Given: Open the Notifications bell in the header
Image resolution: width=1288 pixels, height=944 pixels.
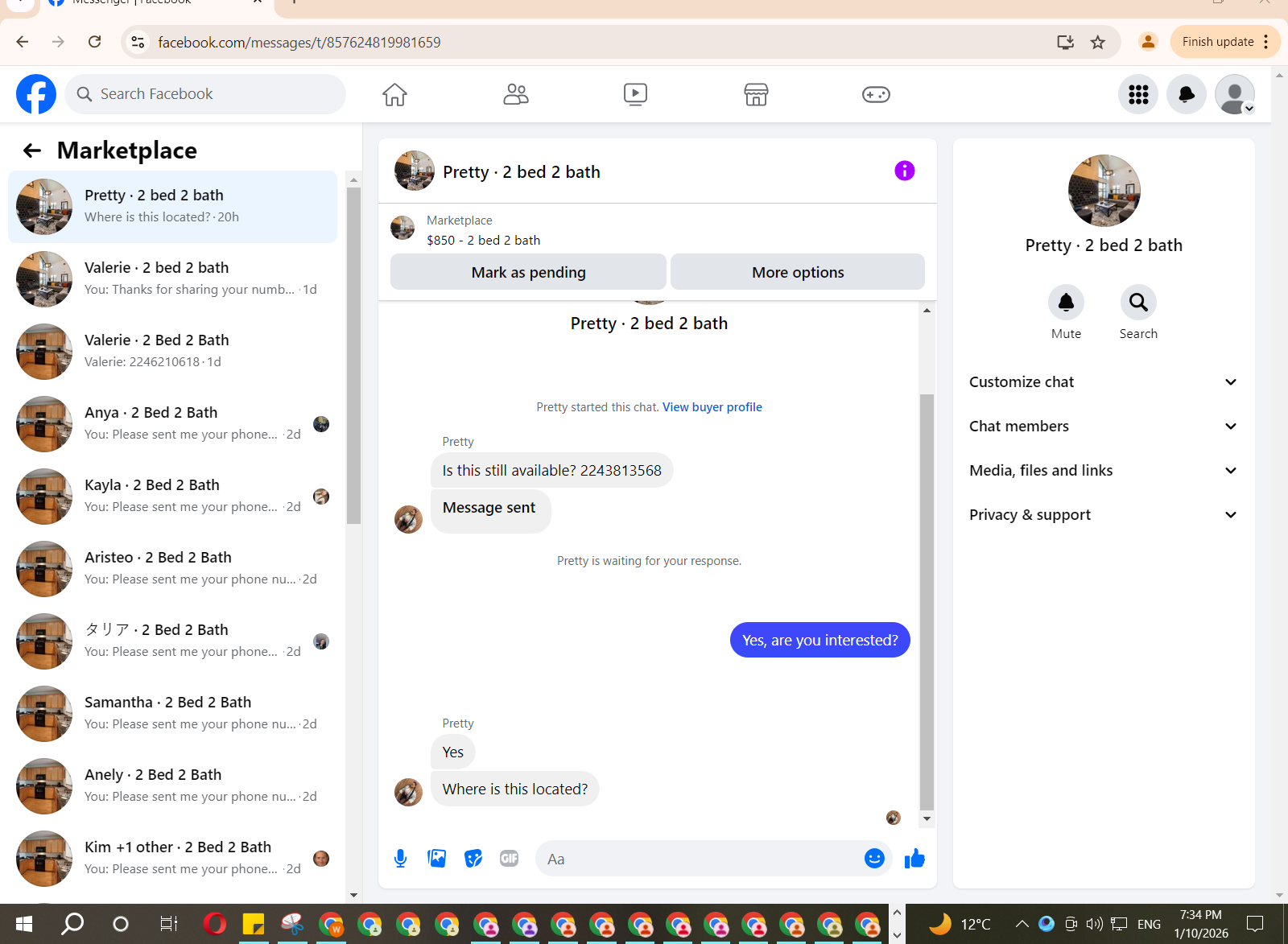Looking at the screenshot, I should pos(1187,94).
